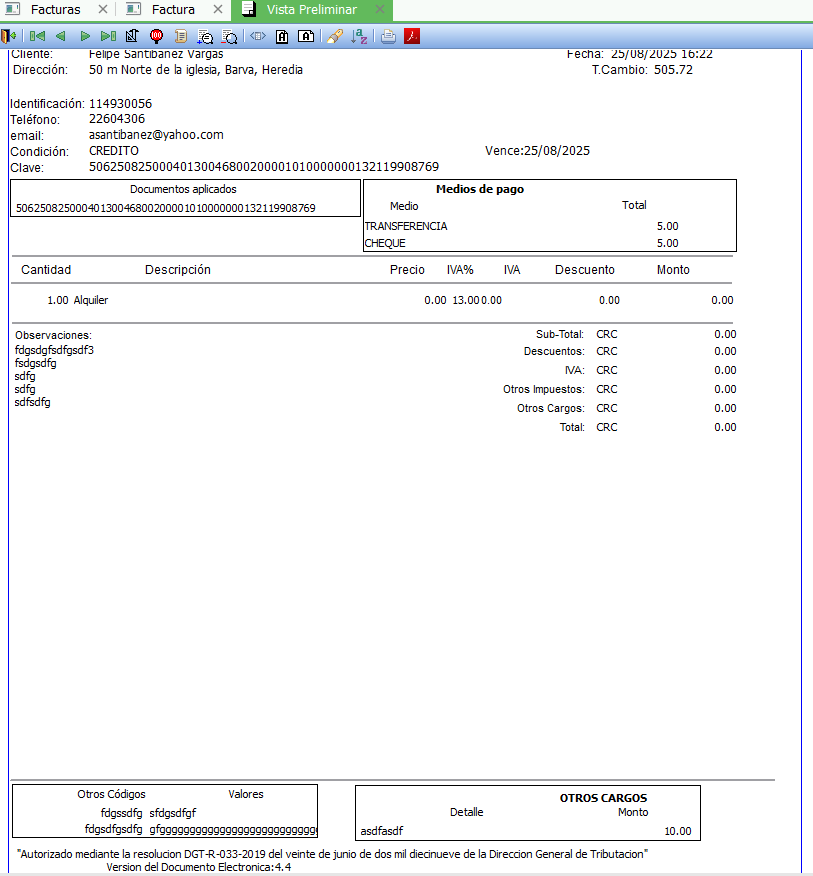This screenshot has width=813, height=876.
Task: Click the highlighter marker icon
Action: click(335, 36)
